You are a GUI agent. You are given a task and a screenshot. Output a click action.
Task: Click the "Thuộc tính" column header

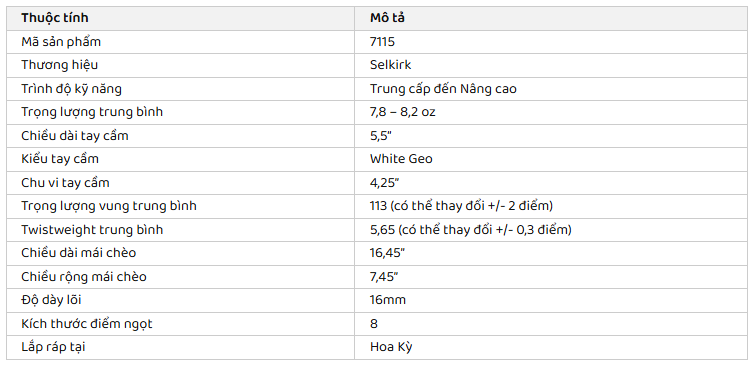pos(55,18)
